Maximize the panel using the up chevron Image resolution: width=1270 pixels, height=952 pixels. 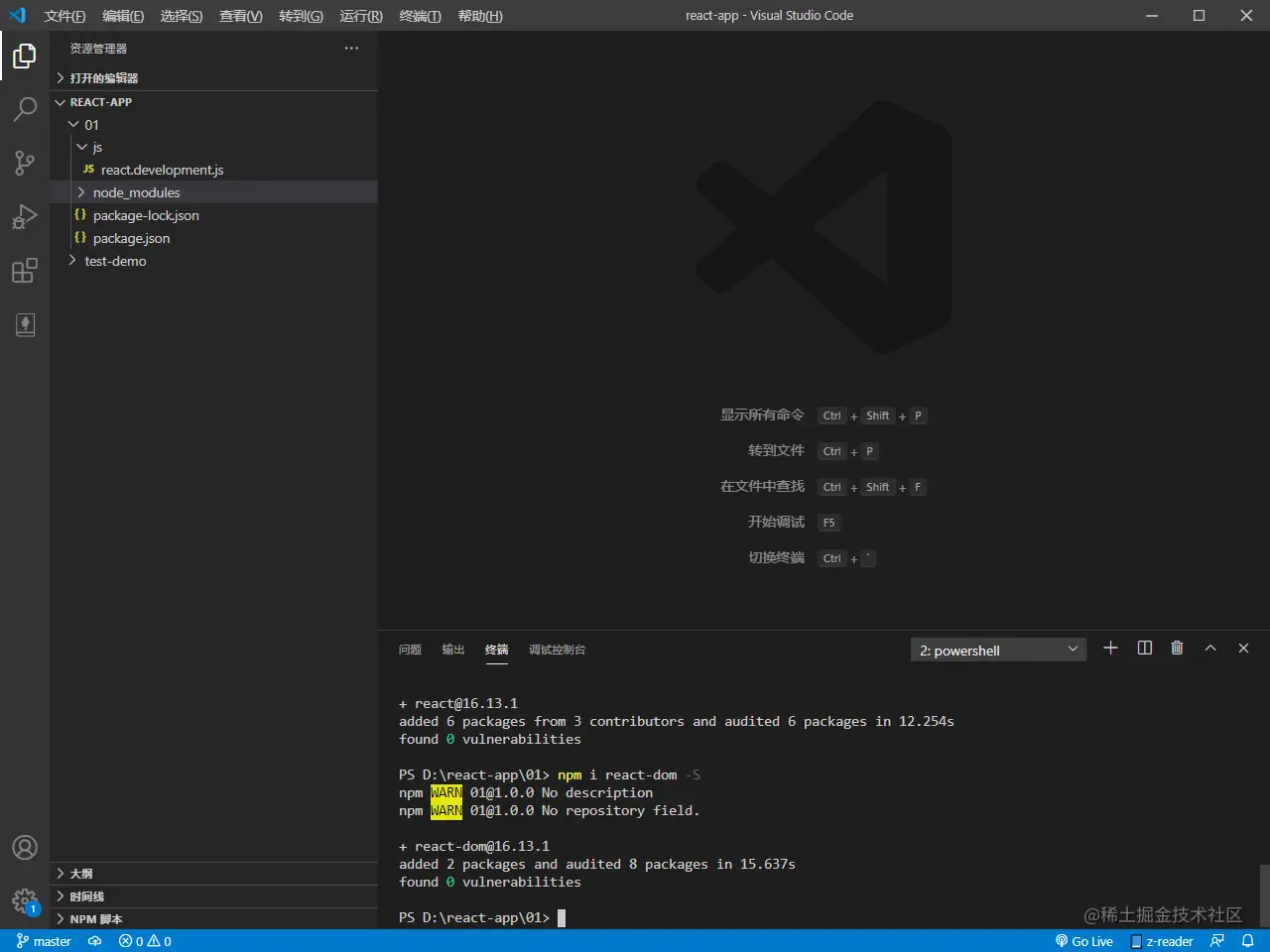click(x=1210, y=649)
